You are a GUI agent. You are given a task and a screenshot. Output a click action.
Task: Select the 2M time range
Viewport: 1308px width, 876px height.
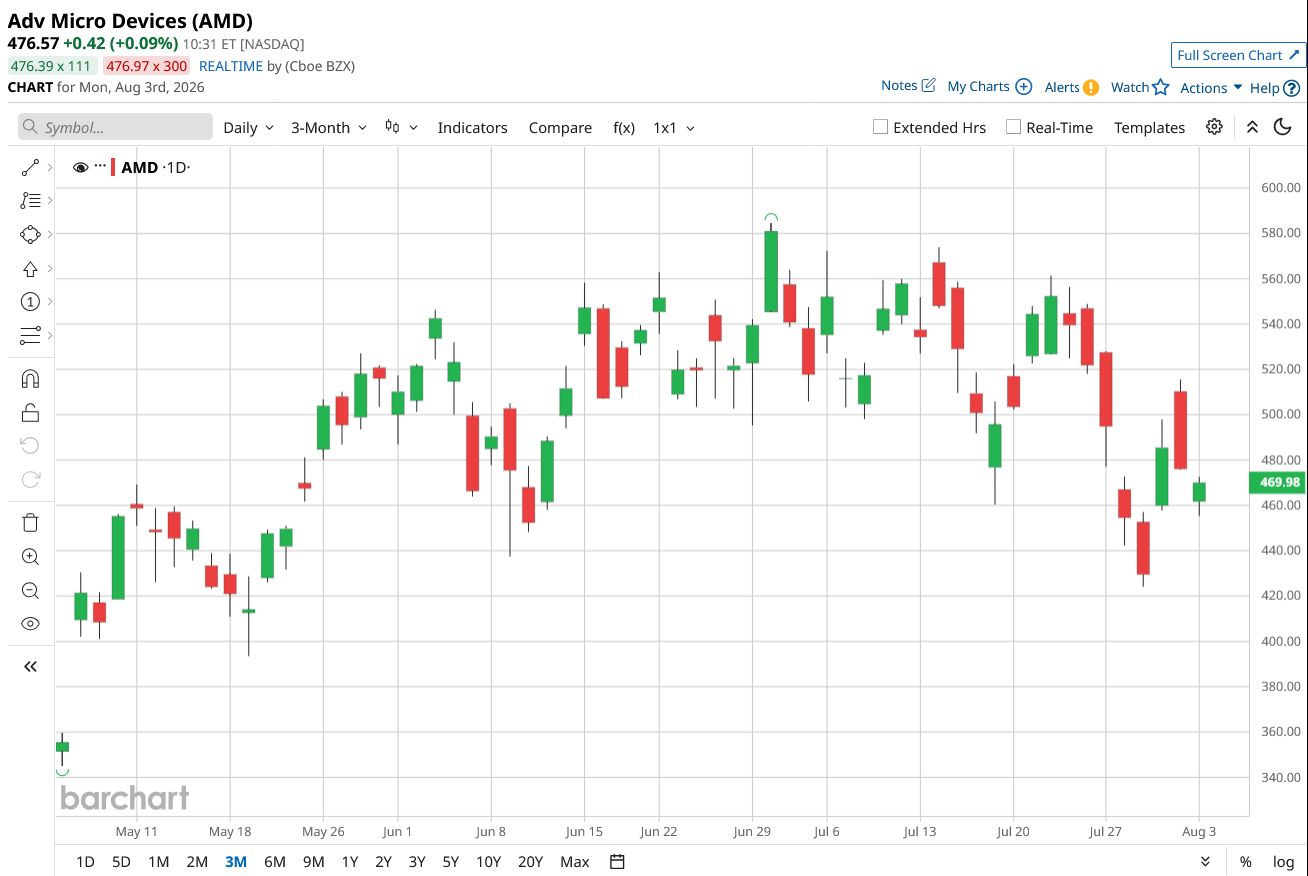point(197,862)
